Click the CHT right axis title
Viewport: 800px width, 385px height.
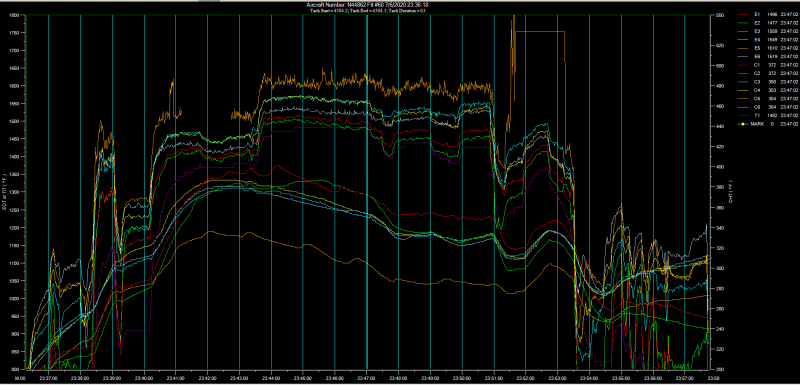731,192
